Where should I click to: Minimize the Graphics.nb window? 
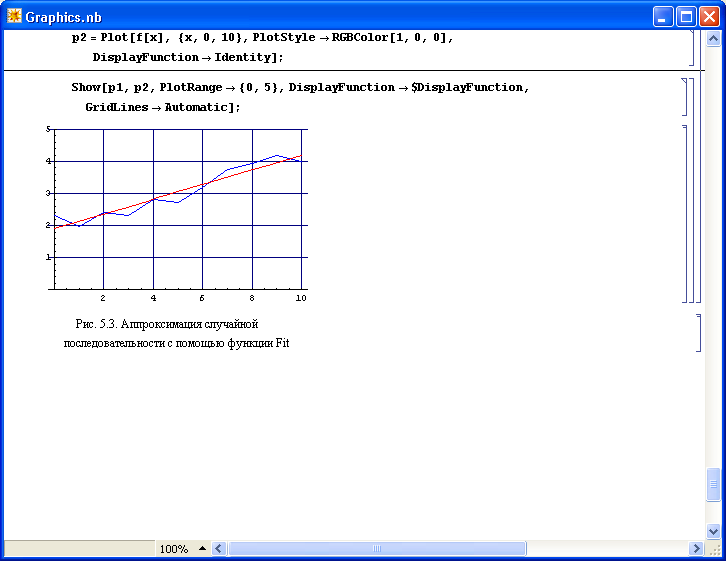[x=663, y=17]
